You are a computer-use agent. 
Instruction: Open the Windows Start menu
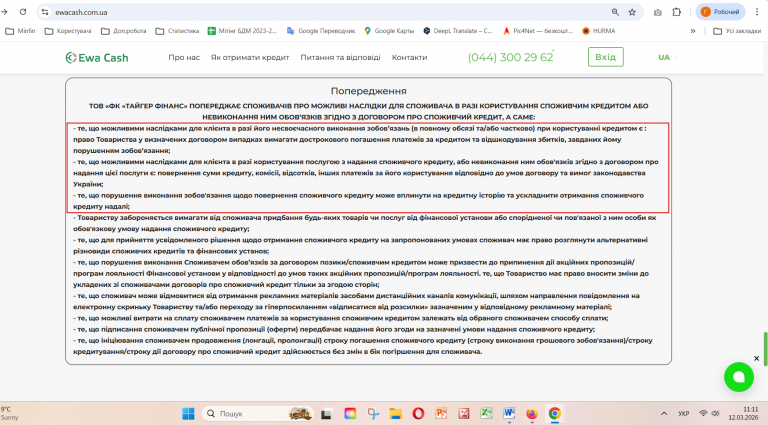(188, 414)
